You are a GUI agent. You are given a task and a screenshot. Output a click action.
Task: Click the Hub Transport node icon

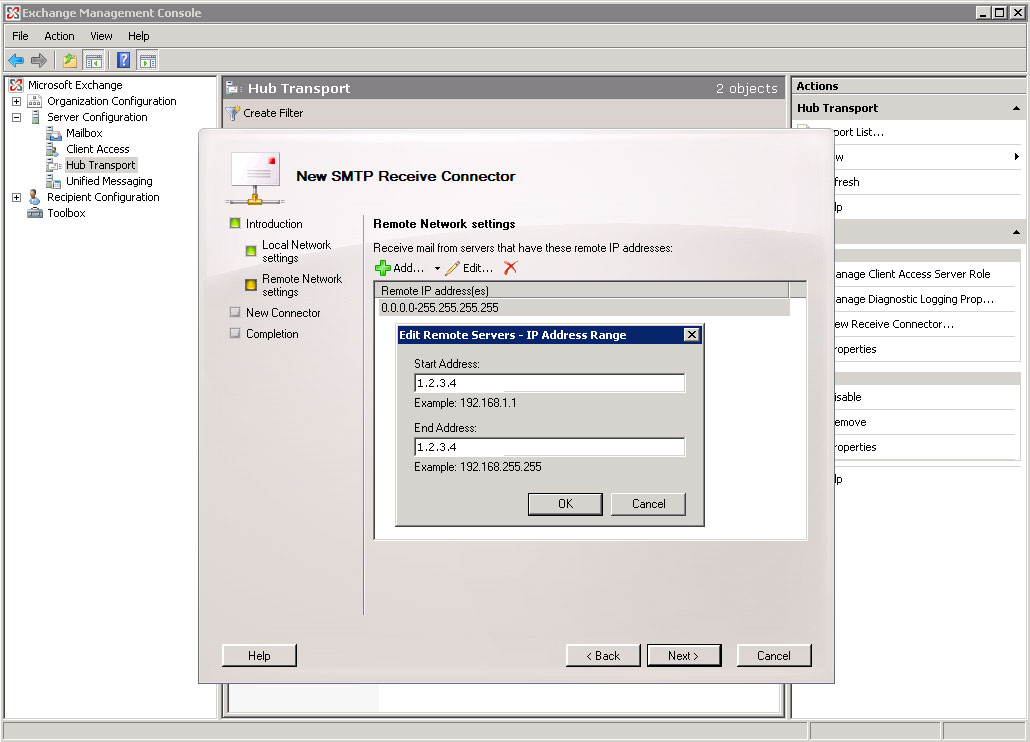point(54,165)
